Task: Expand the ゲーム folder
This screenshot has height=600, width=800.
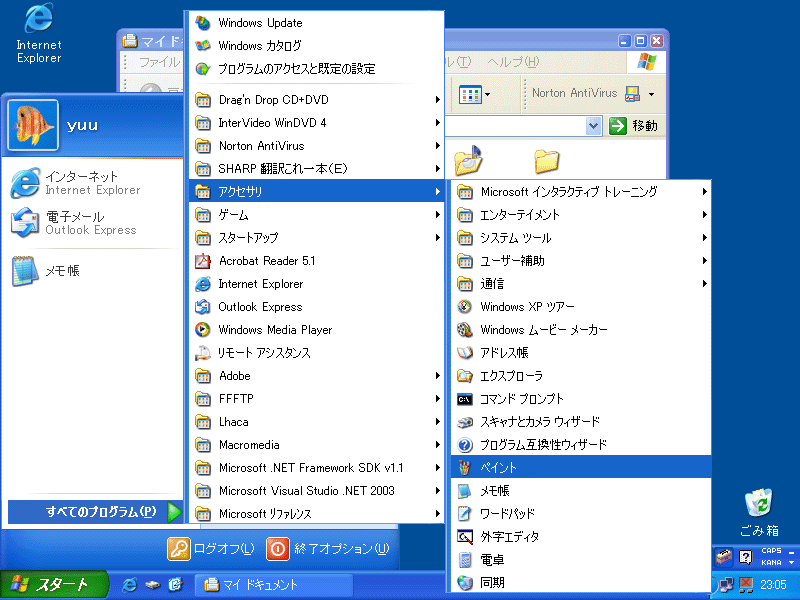Action: point(316,215)
